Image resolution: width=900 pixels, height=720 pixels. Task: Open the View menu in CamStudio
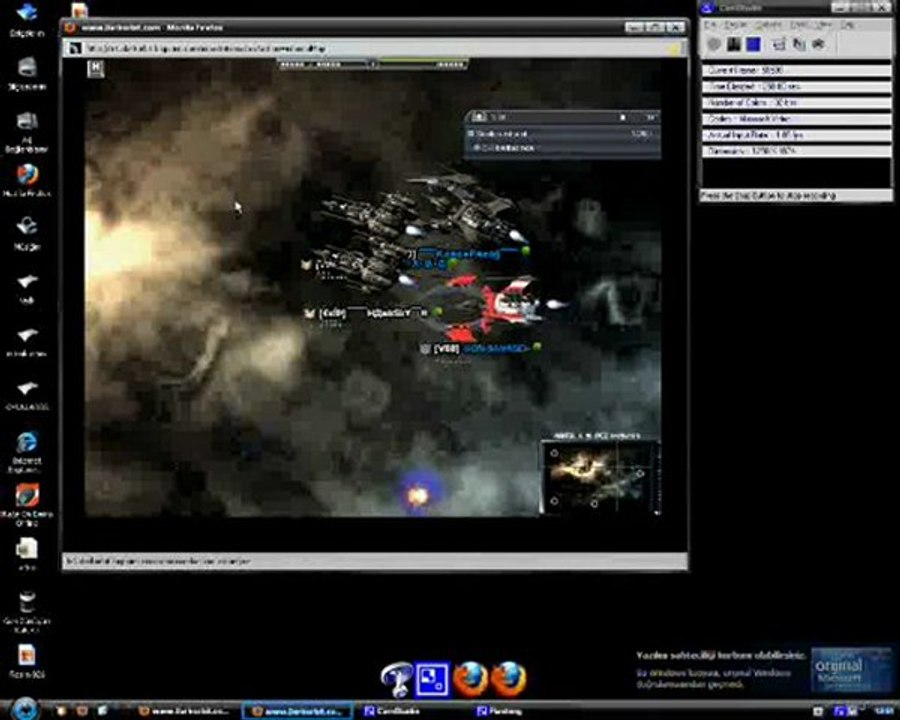coord(824,25)
